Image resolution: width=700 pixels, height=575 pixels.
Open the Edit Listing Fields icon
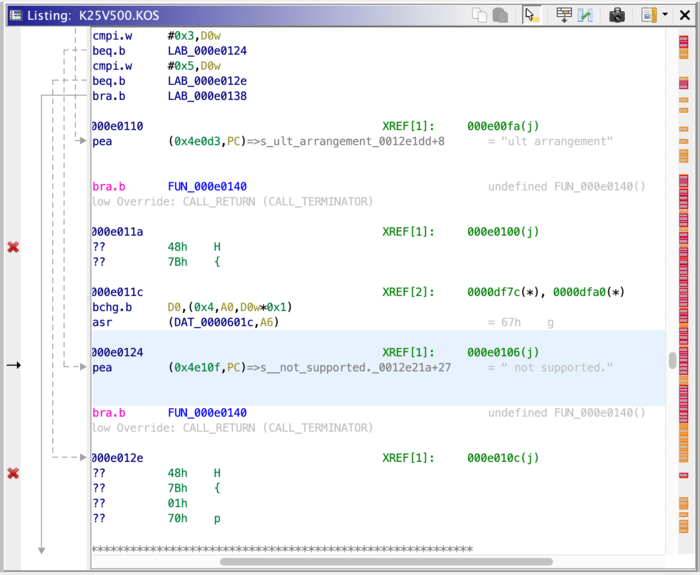pyautogui.click(x=564, y=15)
